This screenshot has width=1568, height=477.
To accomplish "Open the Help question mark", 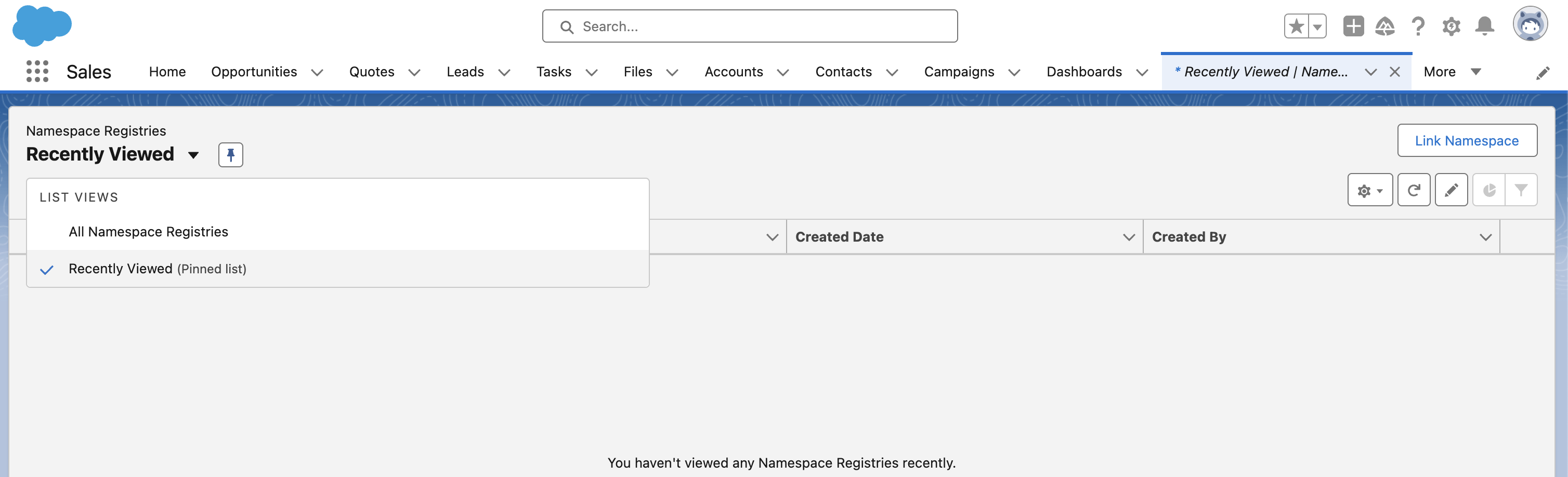I will 1418,26.
